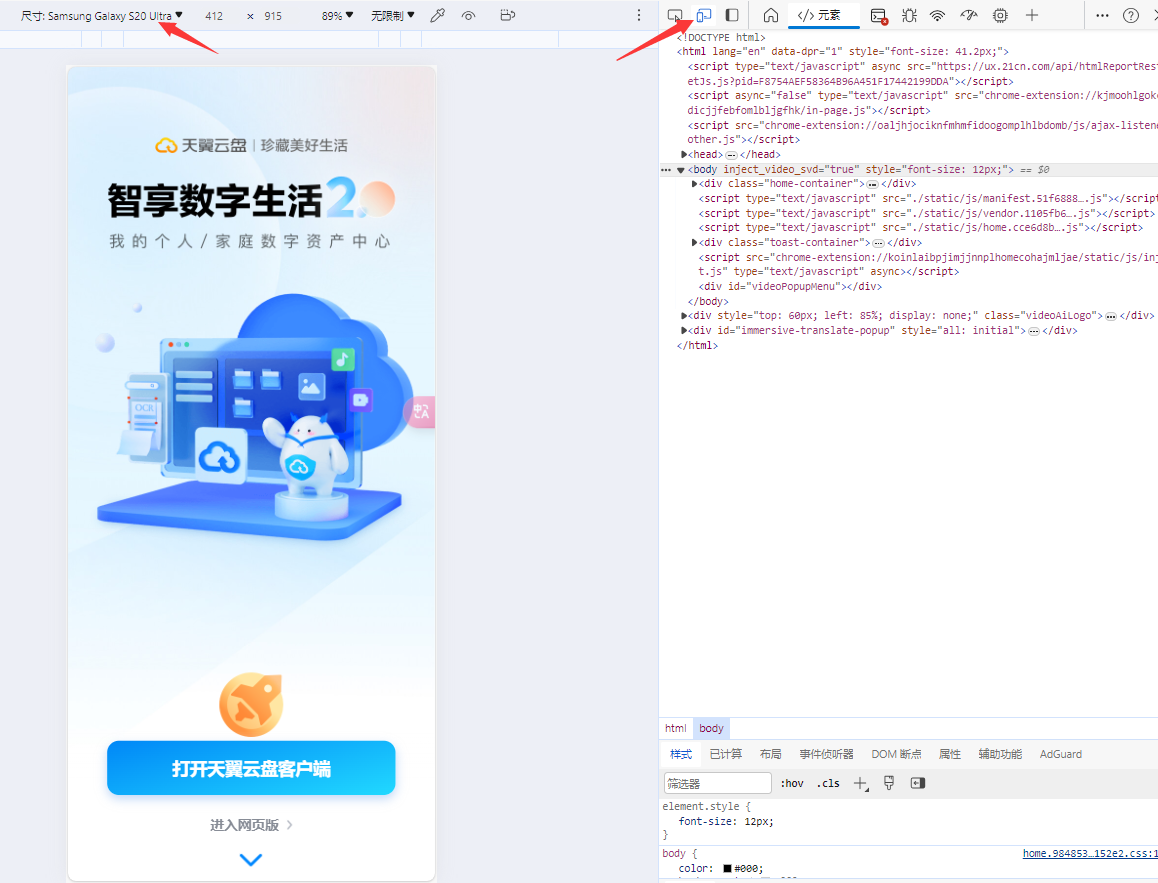The width and height of the screenshot is (1158, 883).
Task: Open the 无限制 throttling dropdown
Action: click(x=393, y=16)
